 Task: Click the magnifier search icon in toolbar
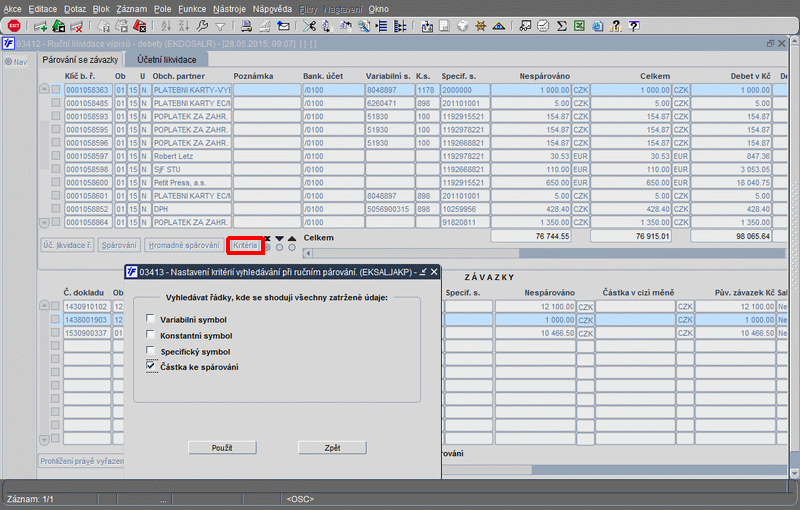(364, 26)
